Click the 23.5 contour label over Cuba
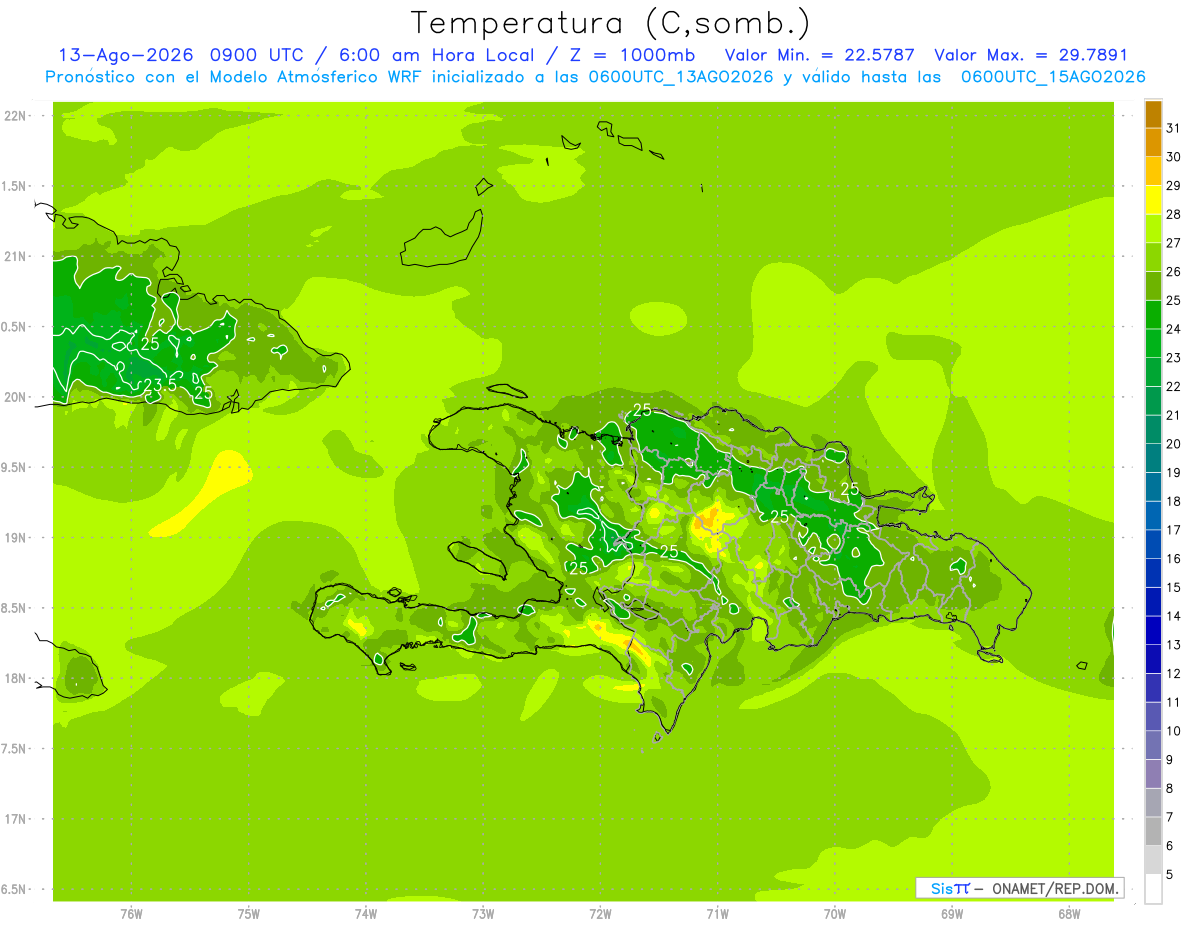 pos(160,385)
